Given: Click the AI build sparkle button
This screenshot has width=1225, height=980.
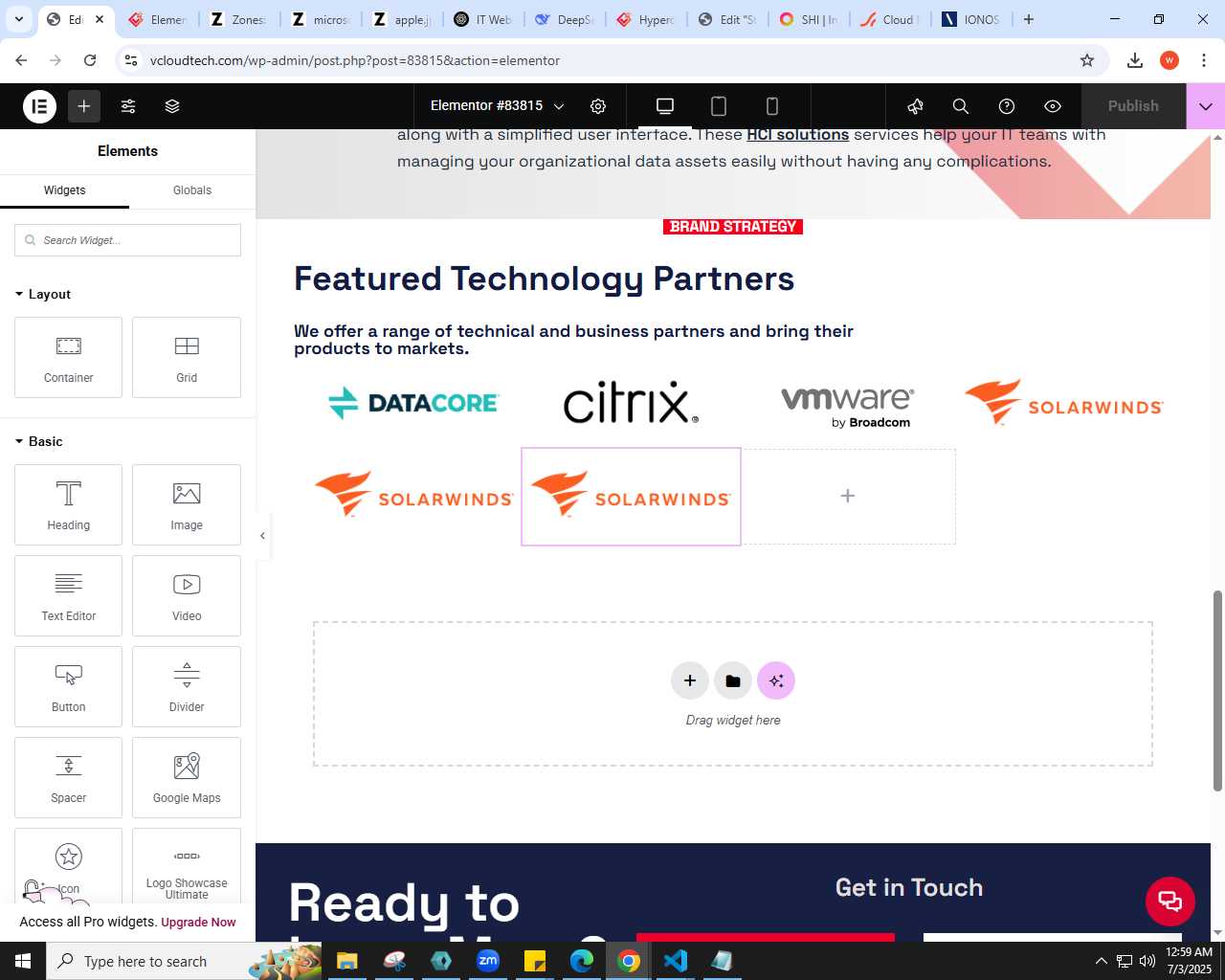Looking at the screenshot, I should pos(776,680).
